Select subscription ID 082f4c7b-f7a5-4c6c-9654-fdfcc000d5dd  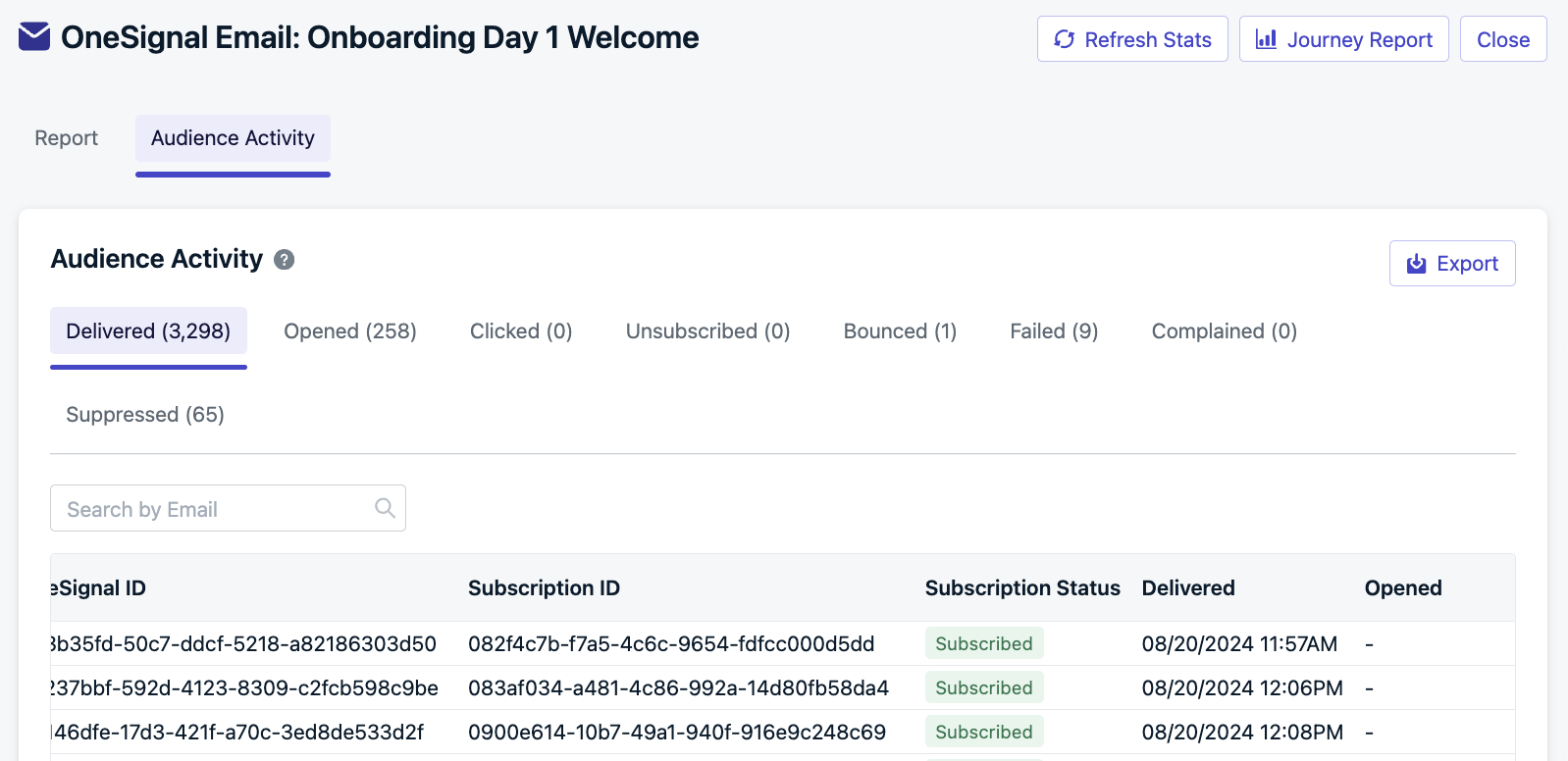tap(671, 644)
